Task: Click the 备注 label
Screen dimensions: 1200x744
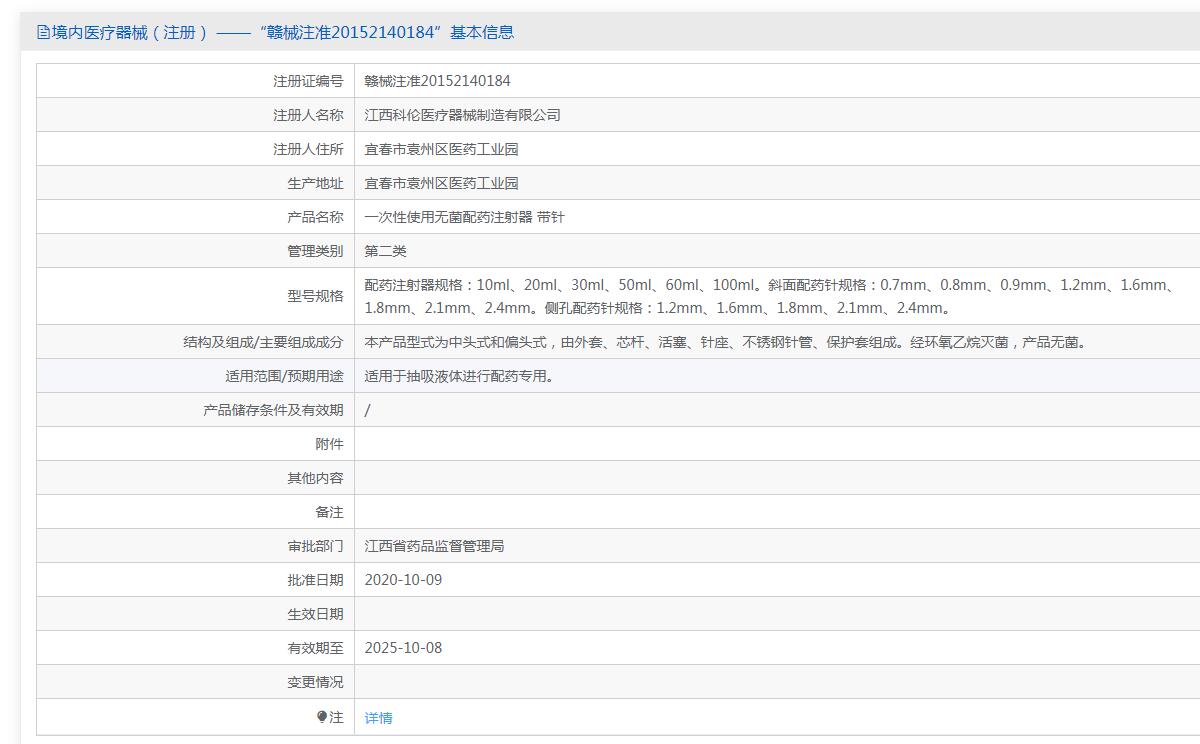Action: tap(329, 512)
